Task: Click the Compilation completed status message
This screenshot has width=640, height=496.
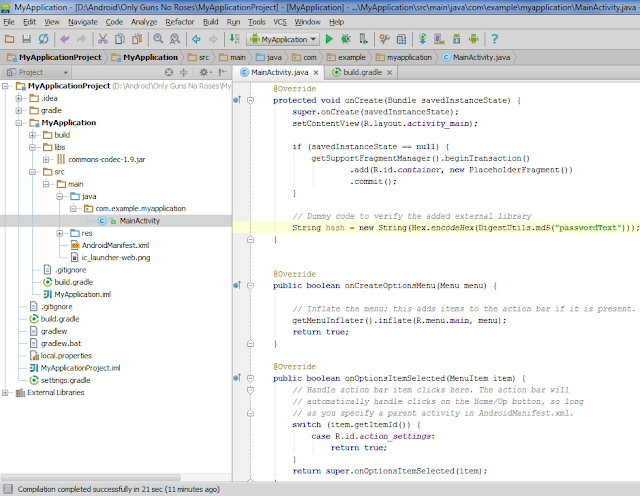Action: point(118,489)
